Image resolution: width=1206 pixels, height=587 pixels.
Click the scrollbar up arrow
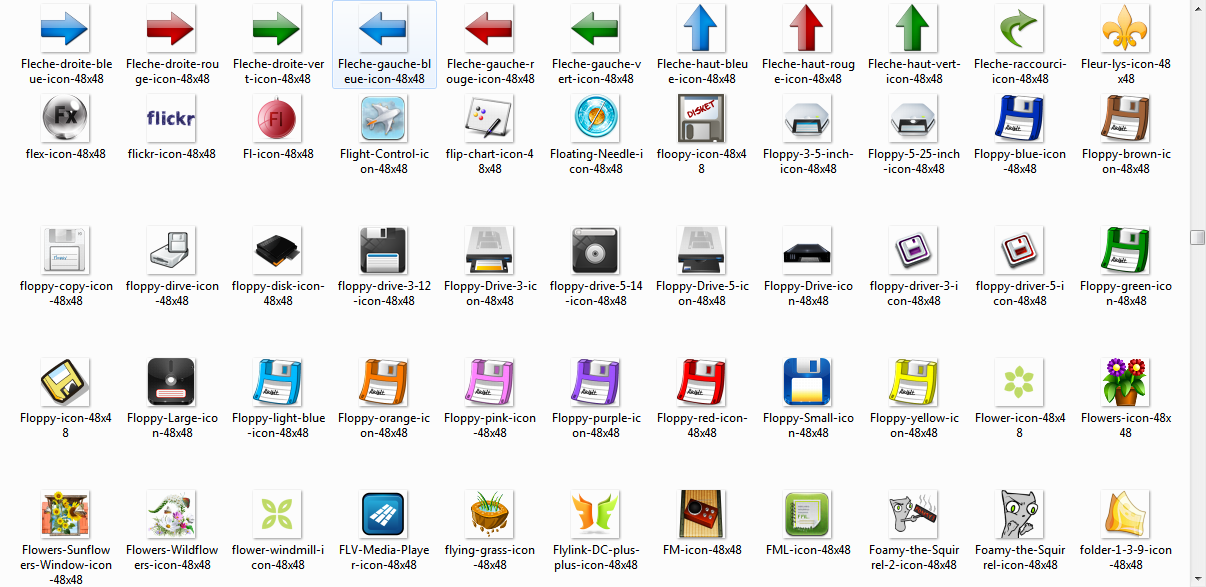1197,8
